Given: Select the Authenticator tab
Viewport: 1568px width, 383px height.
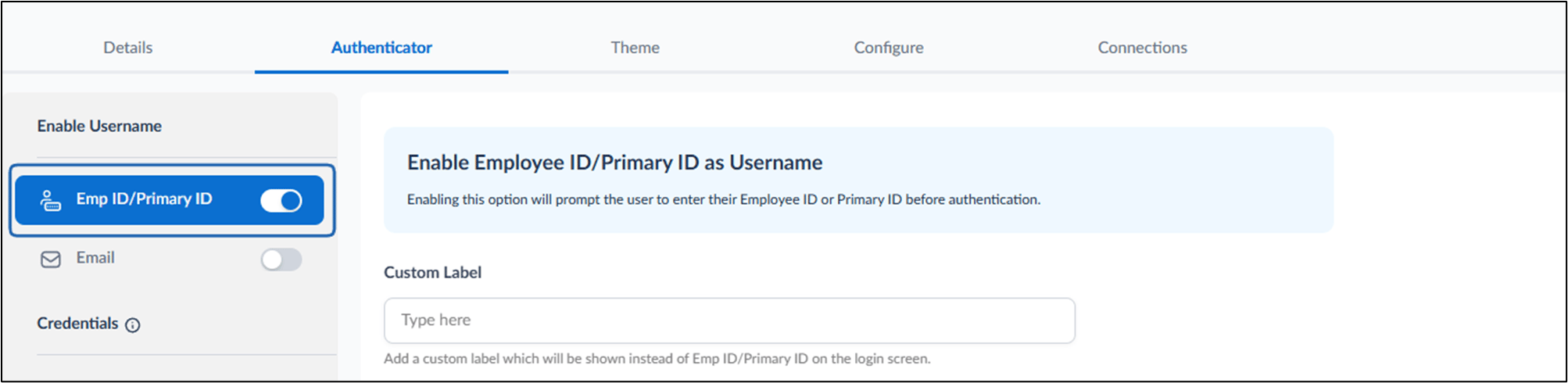Looking at the screenshot, I should coord(381,48).
